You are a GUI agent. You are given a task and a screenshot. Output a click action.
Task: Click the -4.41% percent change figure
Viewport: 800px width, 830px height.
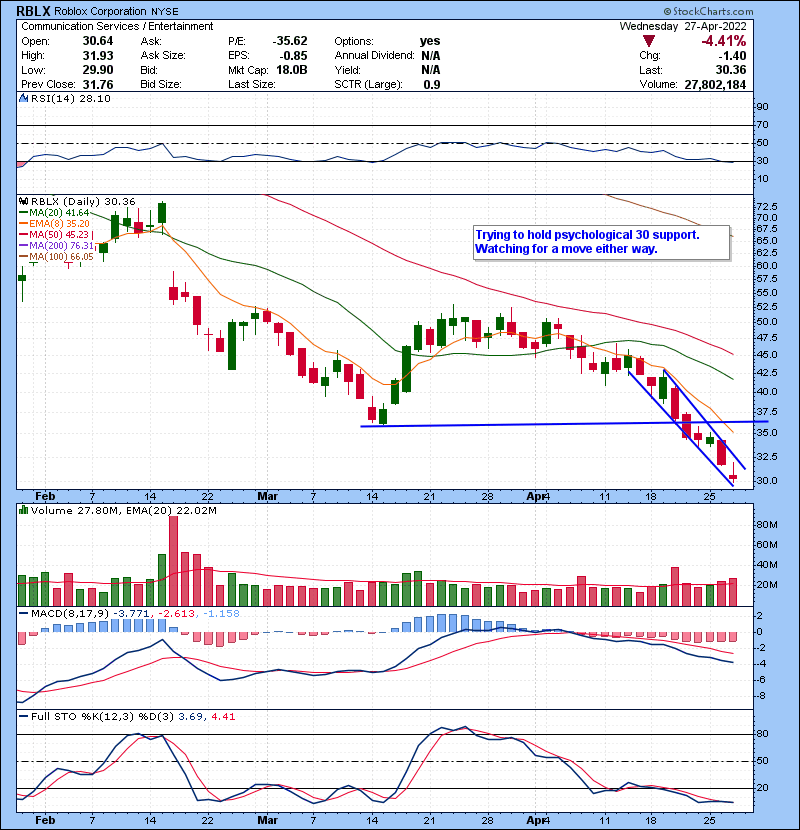pyautogui.click(x=724, y=41)
